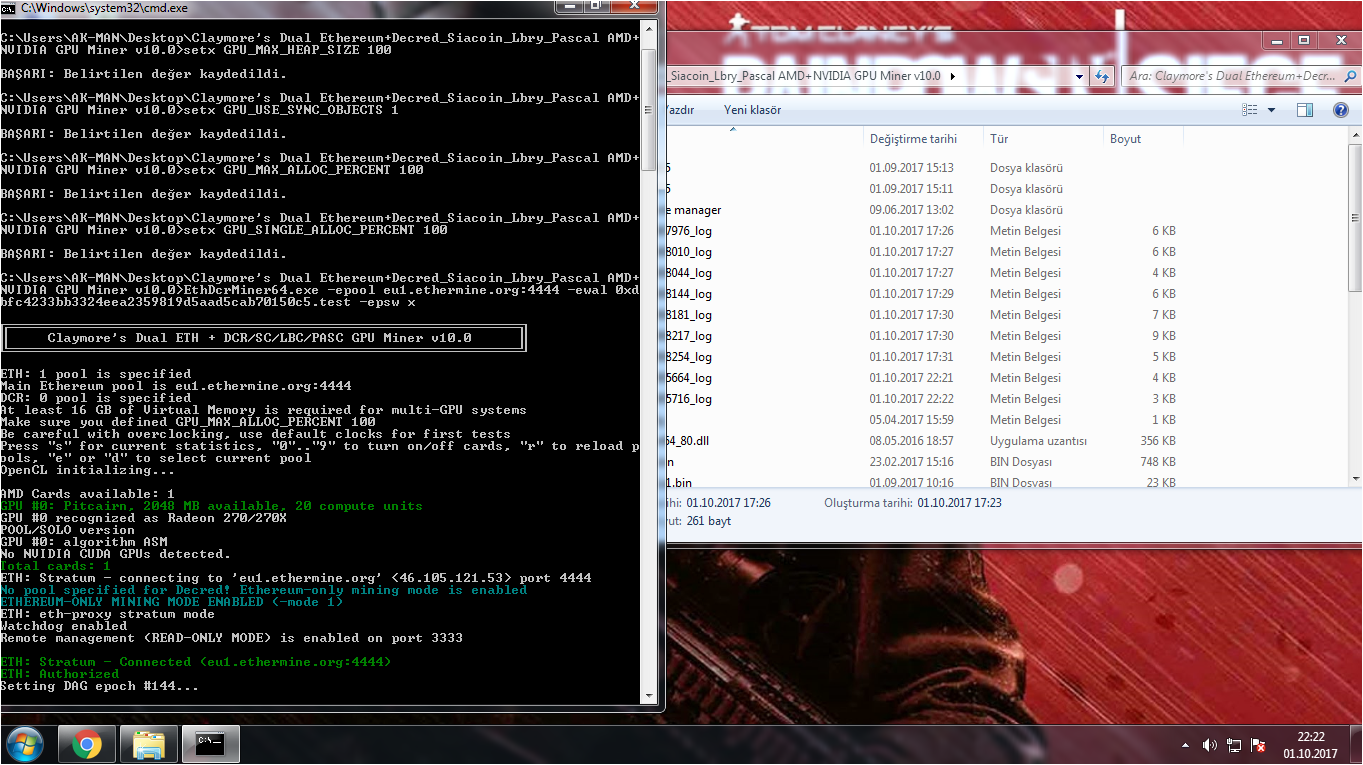This screenshot has height=765, width=1363.
Task: Select the 64_80.dll file
Action: 688,441
